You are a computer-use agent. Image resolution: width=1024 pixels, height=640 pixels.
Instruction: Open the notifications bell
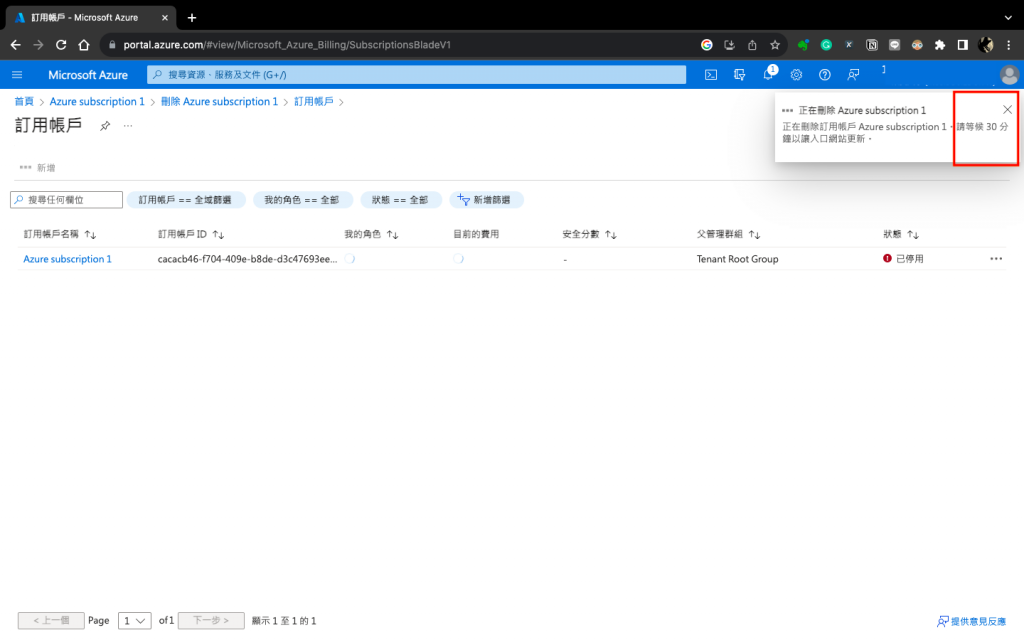click(769, 74)
